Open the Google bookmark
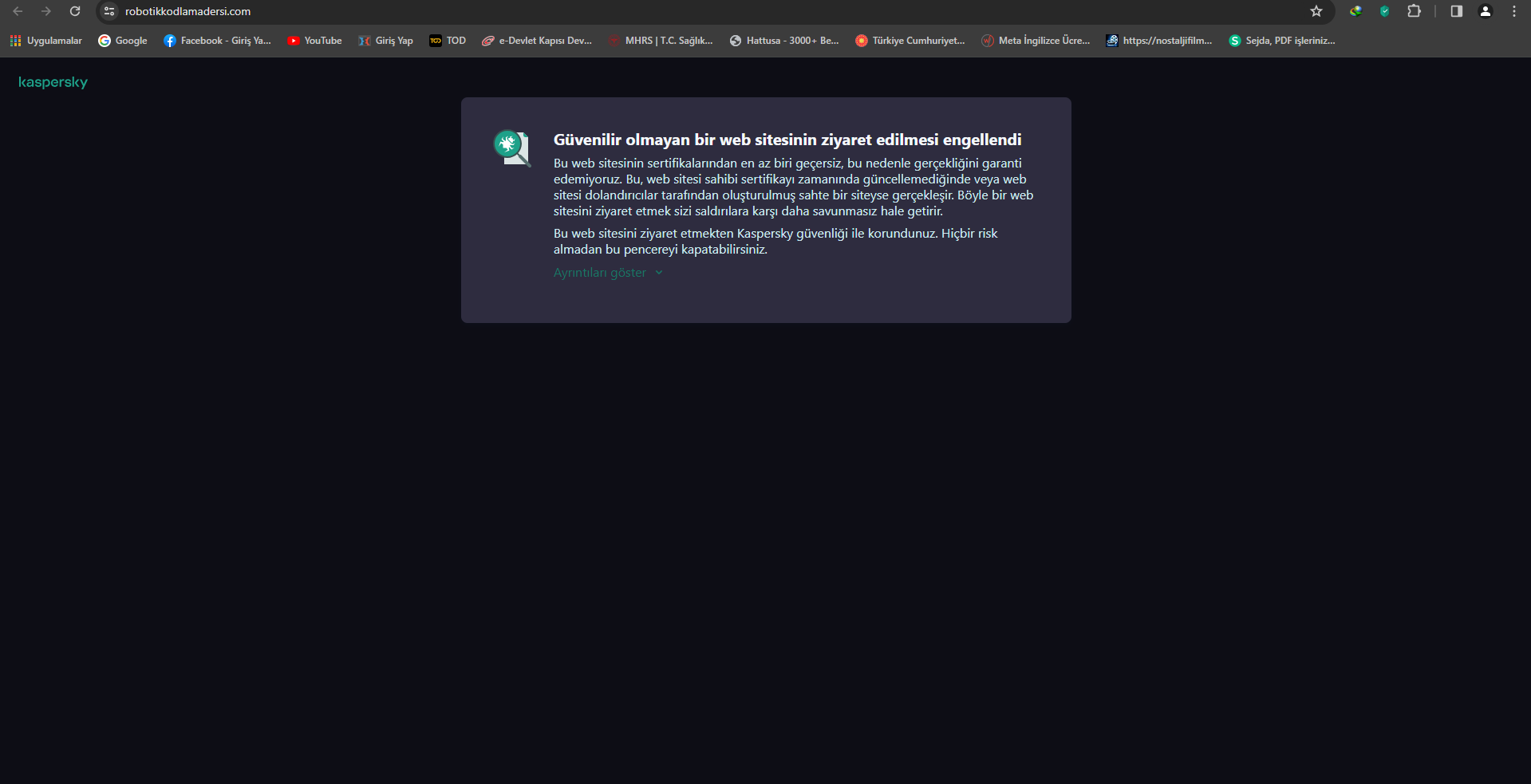 (123, 41)
